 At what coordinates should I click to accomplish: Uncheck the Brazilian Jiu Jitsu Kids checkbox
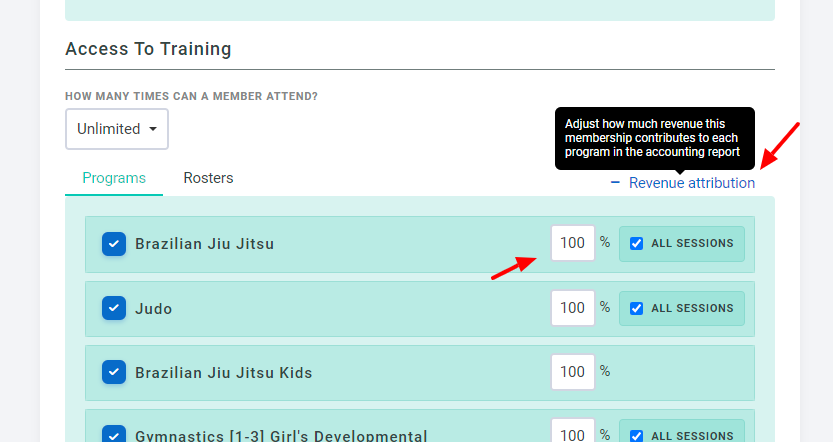tap(114, 372)
